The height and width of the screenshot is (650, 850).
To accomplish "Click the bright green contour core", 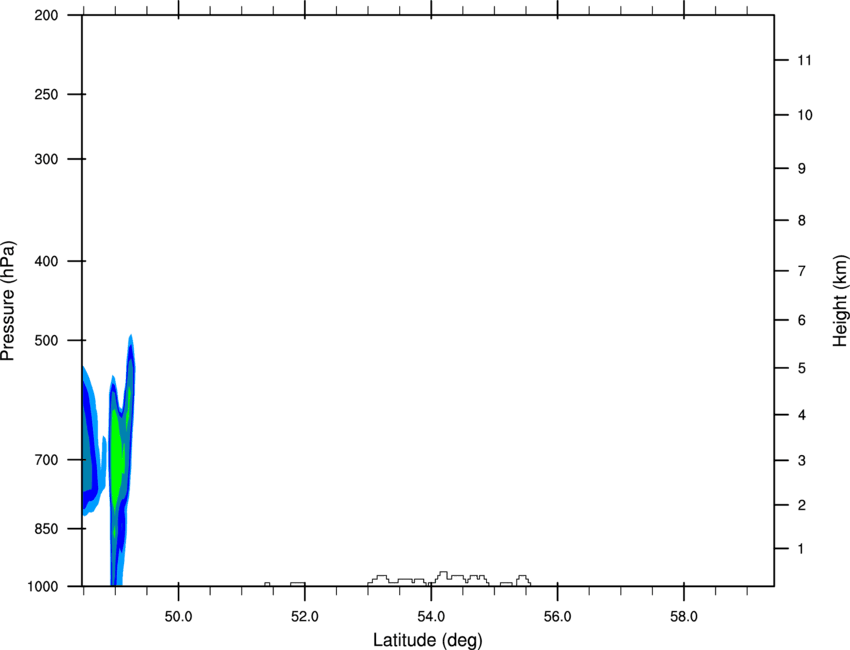I will pyautogui.click(x=117, y=461).
